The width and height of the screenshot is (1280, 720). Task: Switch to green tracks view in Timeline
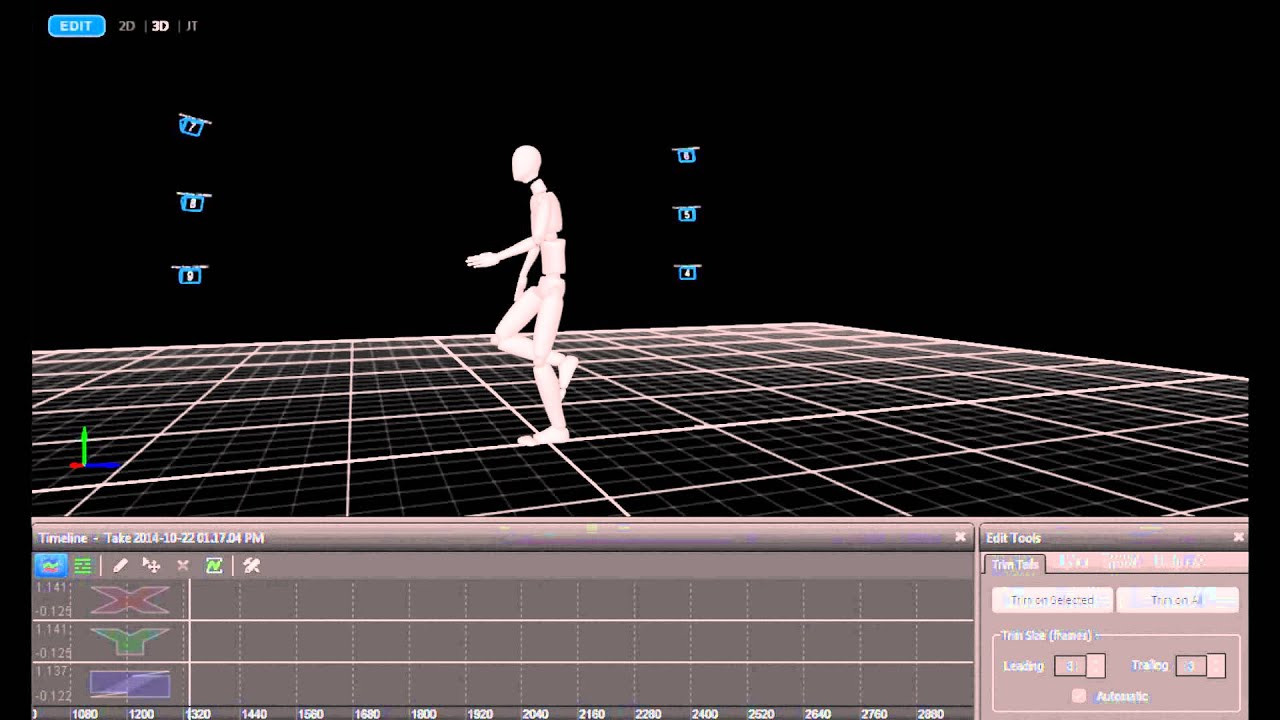(83, 566)
